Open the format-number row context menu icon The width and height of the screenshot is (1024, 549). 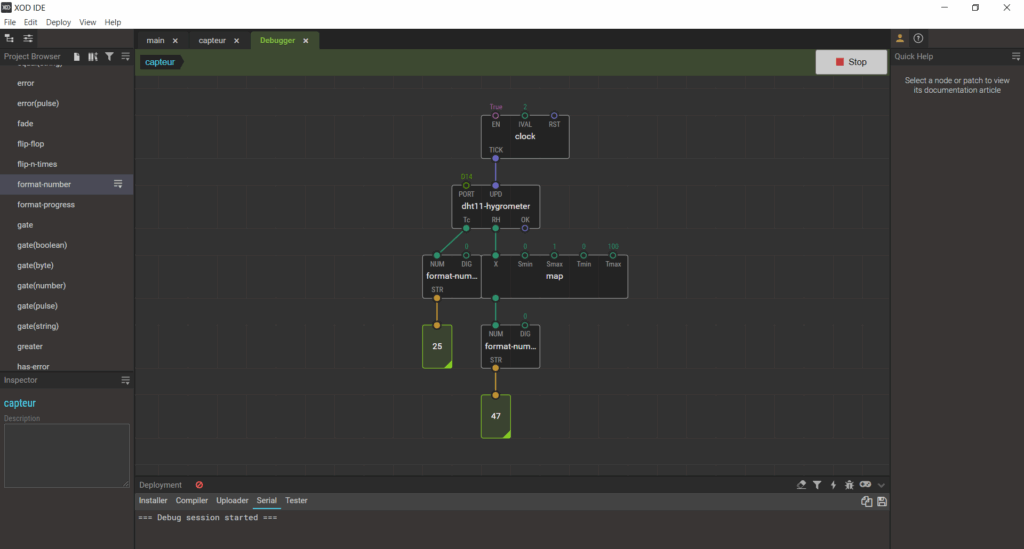118,184
